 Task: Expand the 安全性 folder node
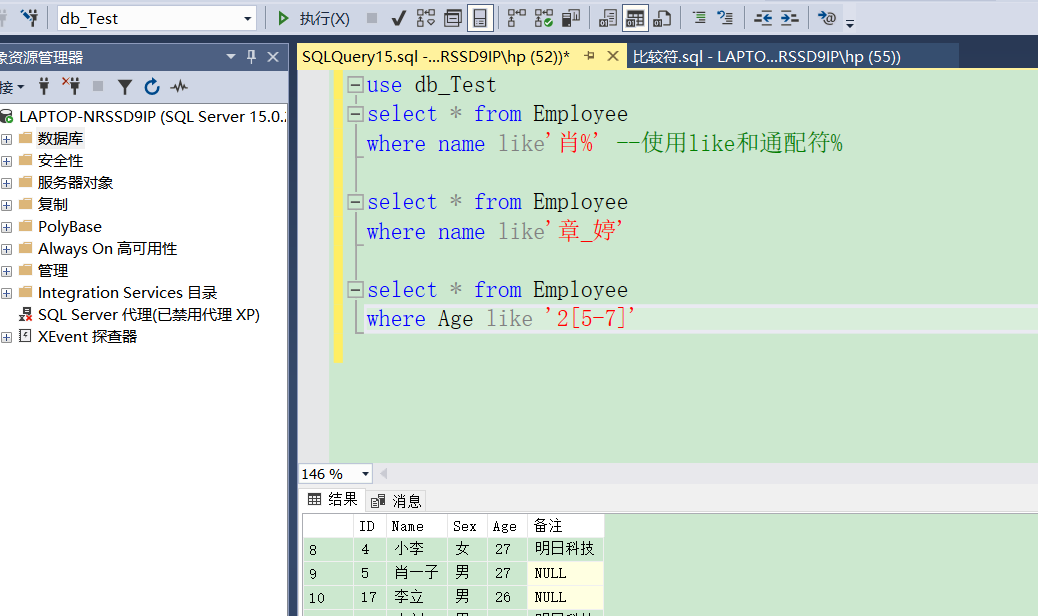pos(7,161)
